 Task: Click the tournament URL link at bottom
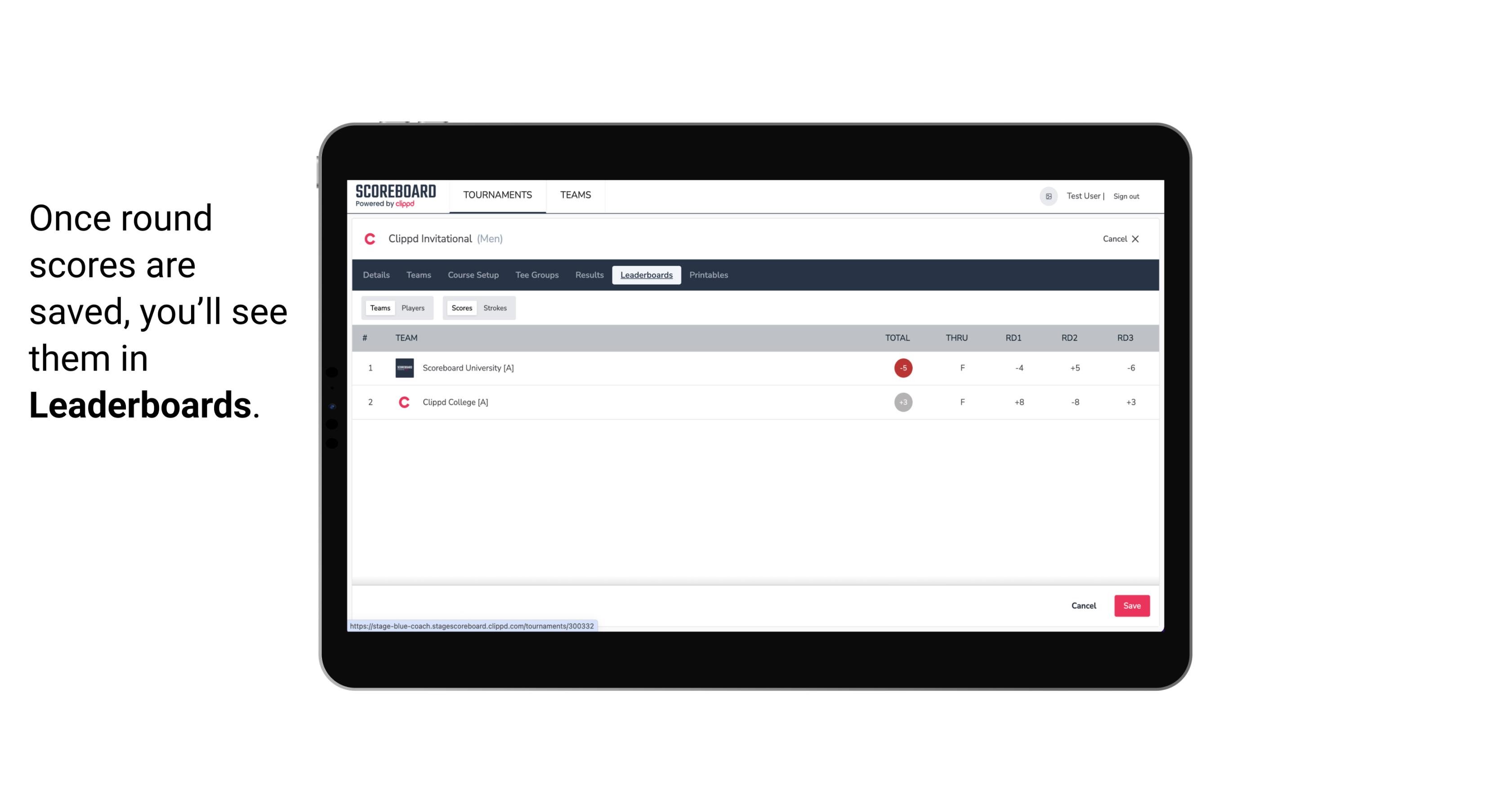(473, 625)
